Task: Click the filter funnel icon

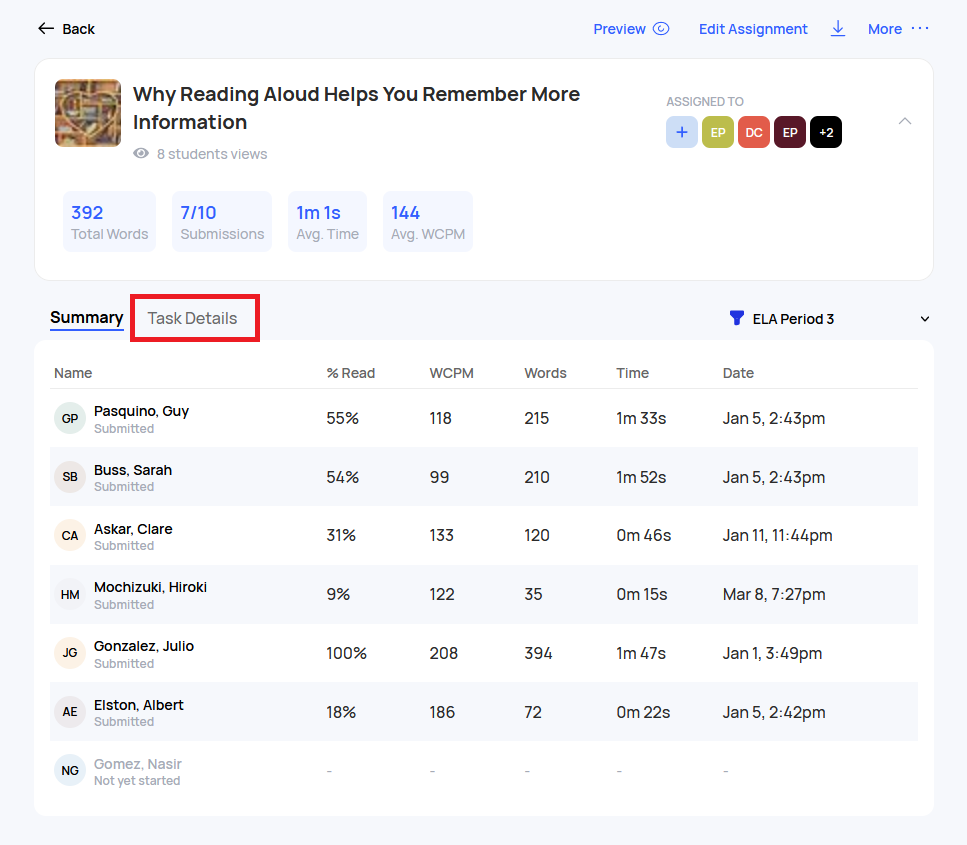Action: point(736,318)
